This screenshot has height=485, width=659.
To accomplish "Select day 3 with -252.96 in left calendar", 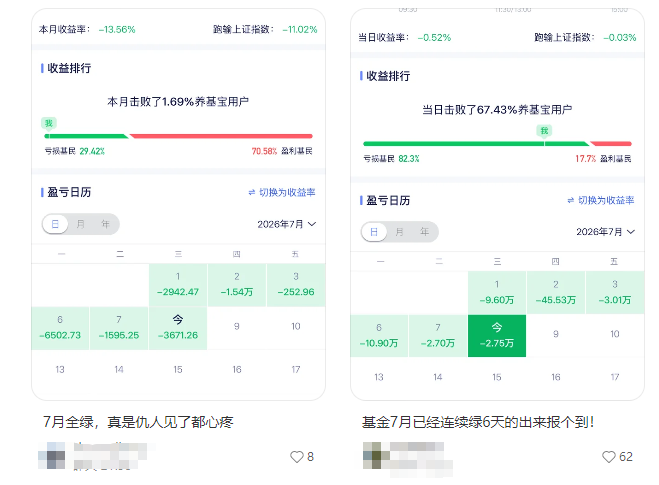I will (x=296, y=285).
